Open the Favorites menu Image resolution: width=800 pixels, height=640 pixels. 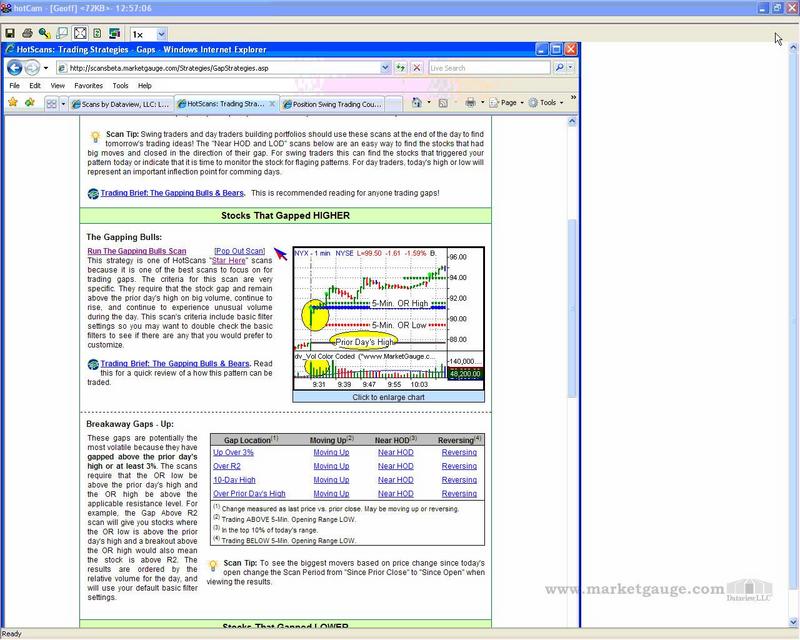coord(88,86)
